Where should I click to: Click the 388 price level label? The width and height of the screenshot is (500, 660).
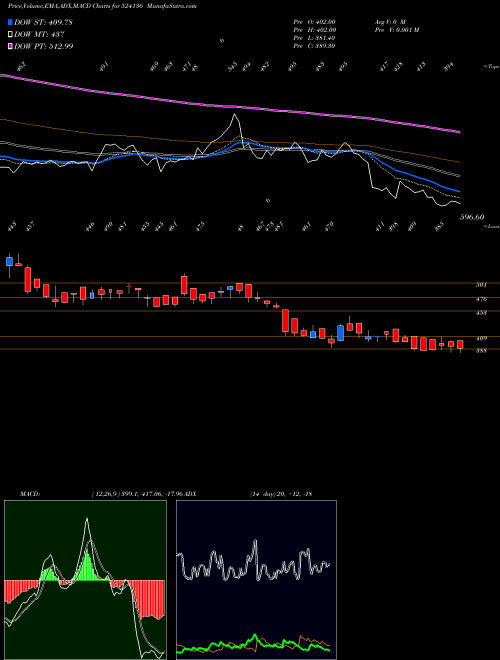pyautogui.click(x=481, y=350)
